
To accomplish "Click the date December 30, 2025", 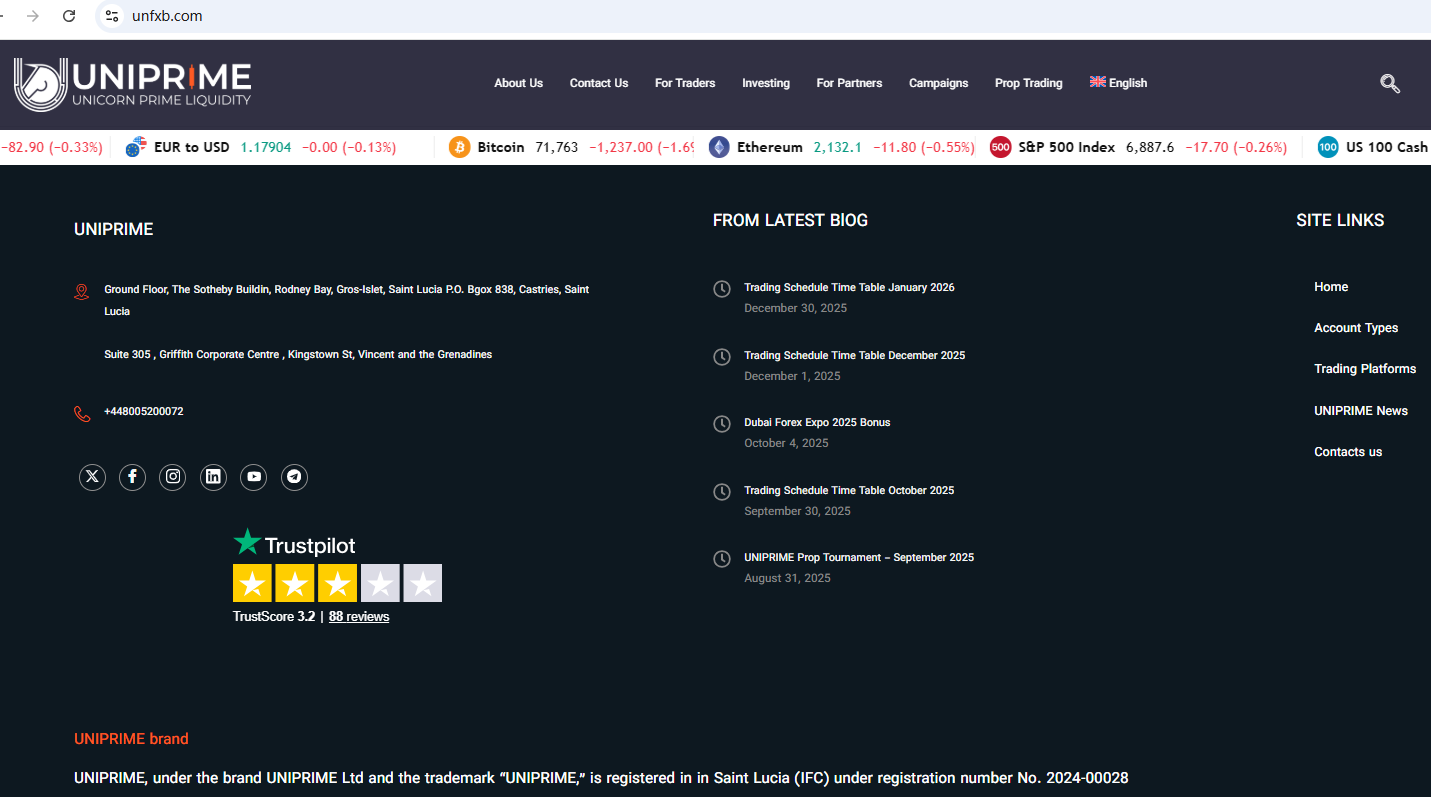I will [795, 308].
